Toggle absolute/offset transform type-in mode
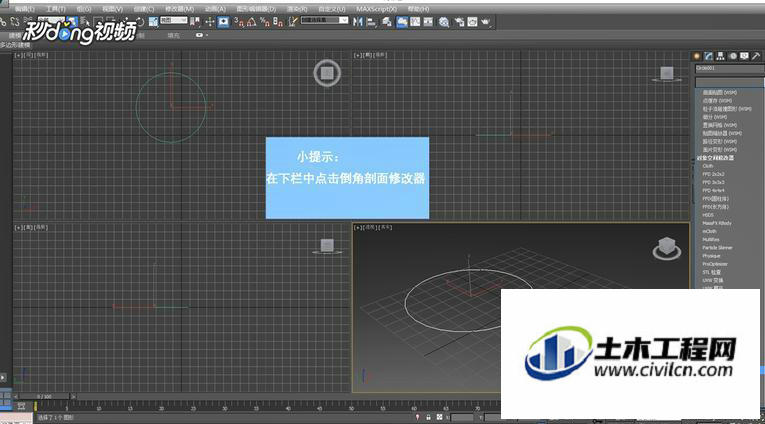The height and width of the screenshot is (424, 765). [439, 417]
